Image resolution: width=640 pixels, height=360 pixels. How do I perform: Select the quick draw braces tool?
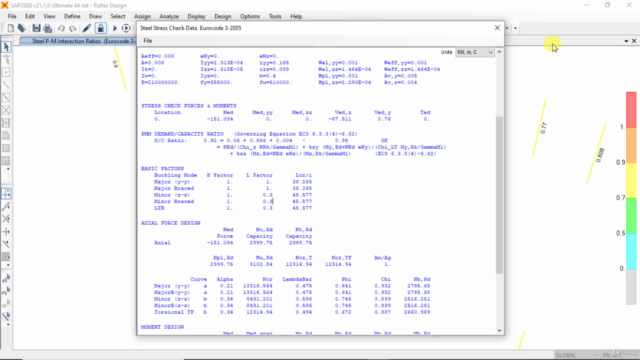coord(6,110)
